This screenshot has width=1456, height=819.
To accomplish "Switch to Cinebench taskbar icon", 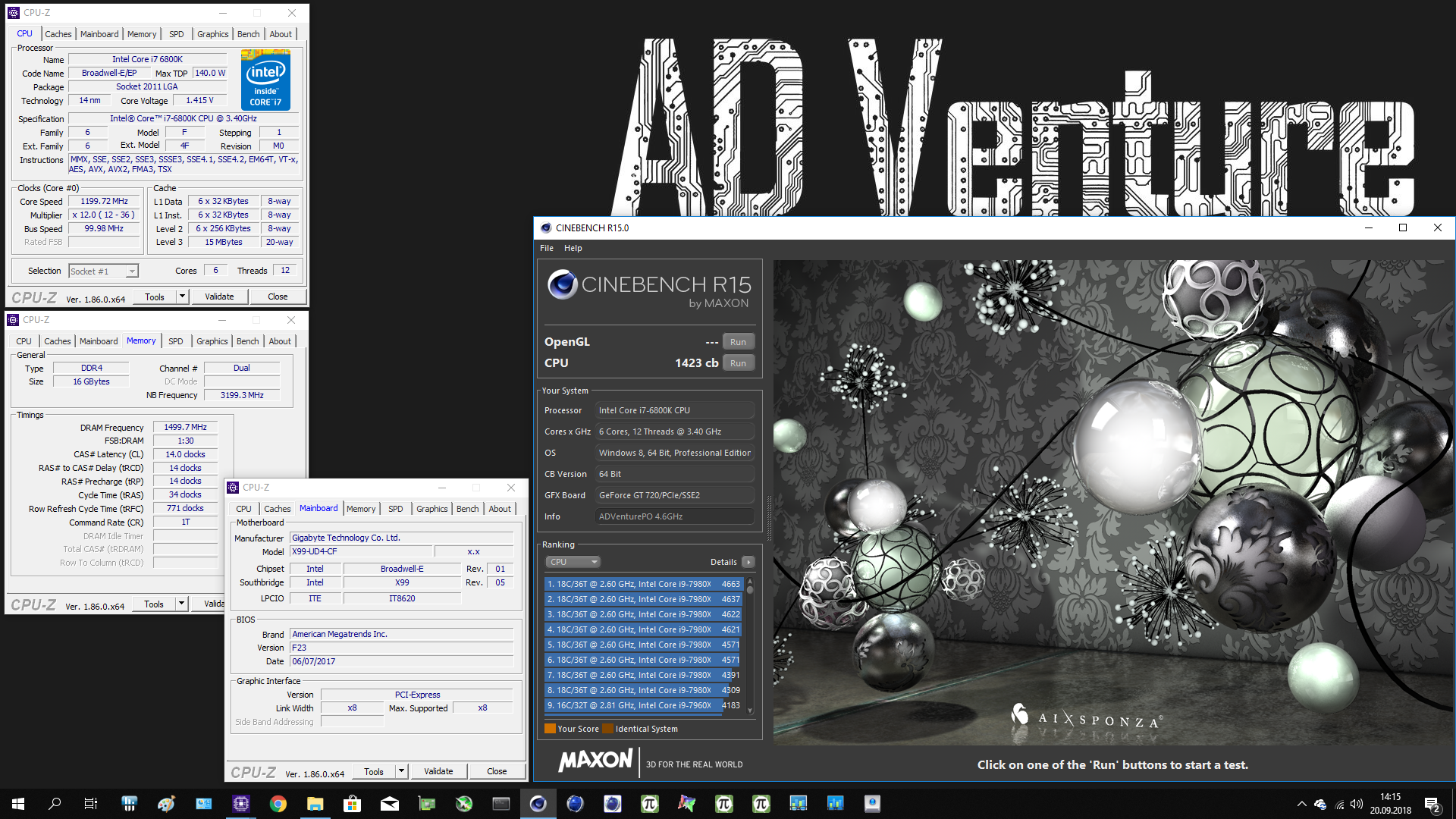I will (x=538, y=804).
